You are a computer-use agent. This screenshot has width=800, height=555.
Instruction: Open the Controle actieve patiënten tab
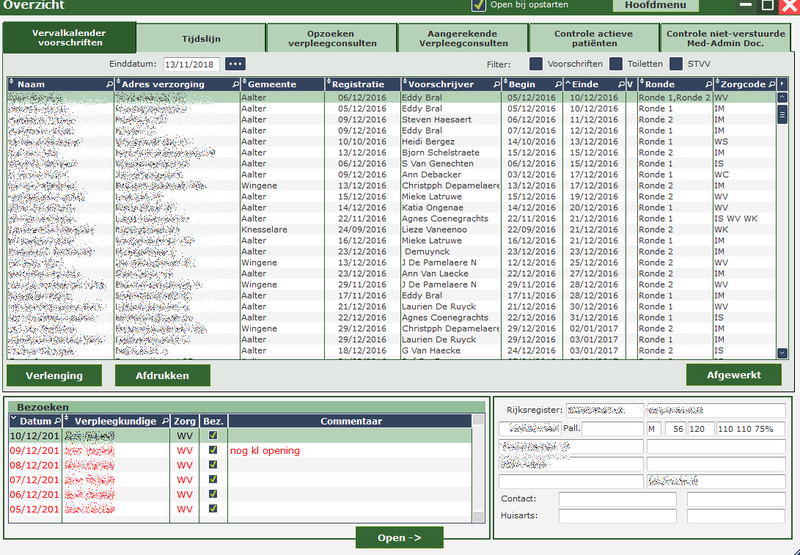[x=593, y=38]
